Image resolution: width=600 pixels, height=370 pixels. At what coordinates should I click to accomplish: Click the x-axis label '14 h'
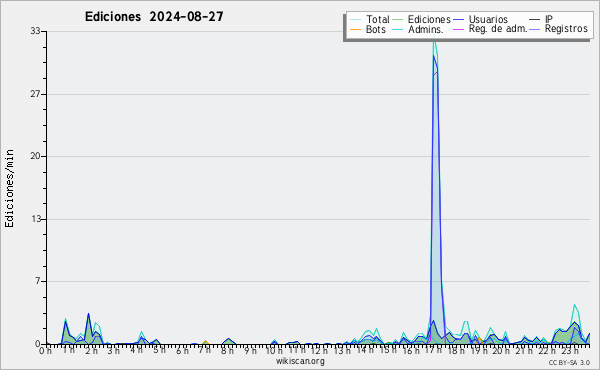point(365,350)
